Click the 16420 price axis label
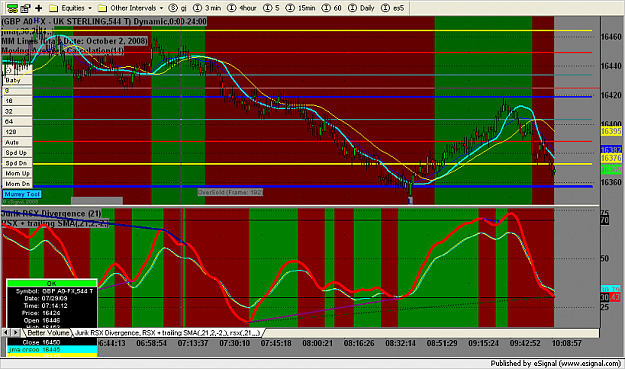625x369 pixels. point(611,95)
